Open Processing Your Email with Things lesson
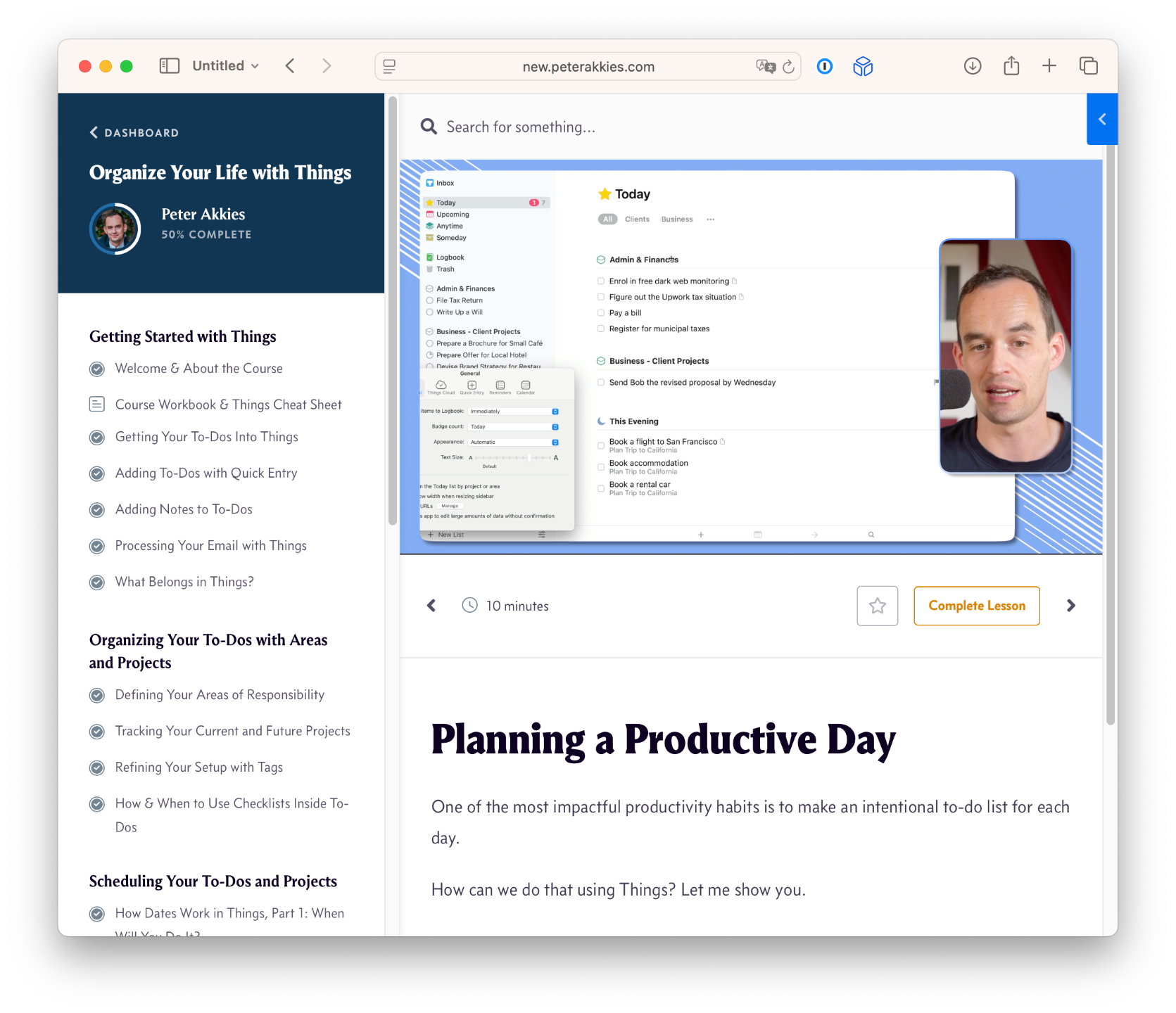The image size is (1176, 1013). point(211,546)
